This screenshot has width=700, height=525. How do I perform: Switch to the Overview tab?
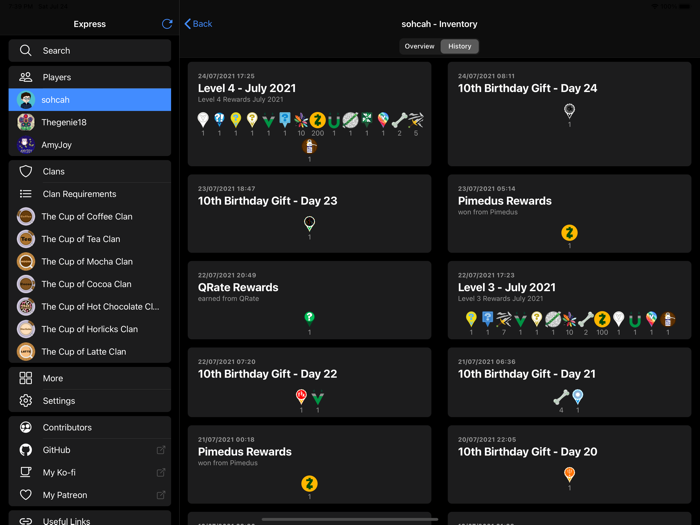[x=419, y=46]
